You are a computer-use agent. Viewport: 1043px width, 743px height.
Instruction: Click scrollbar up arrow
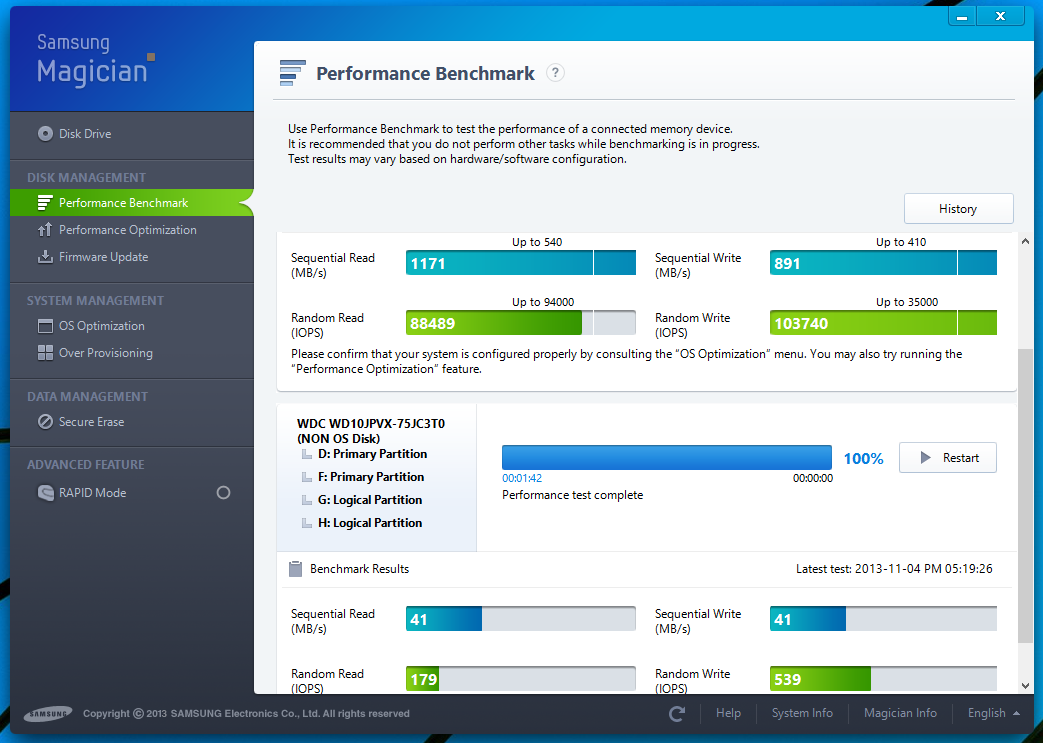click(1025, 241)
